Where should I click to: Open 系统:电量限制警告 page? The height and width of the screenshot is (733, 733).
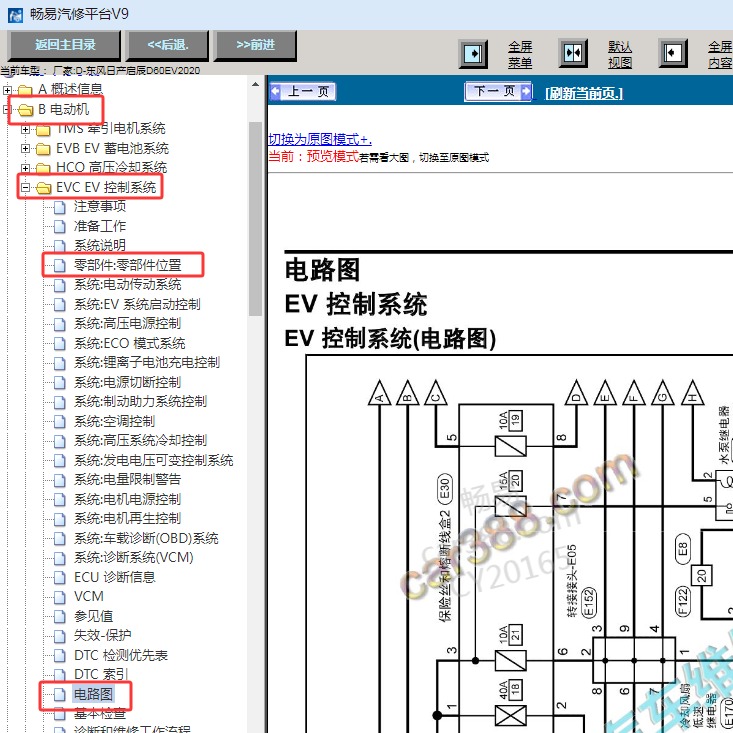click(x=127, y=479)
